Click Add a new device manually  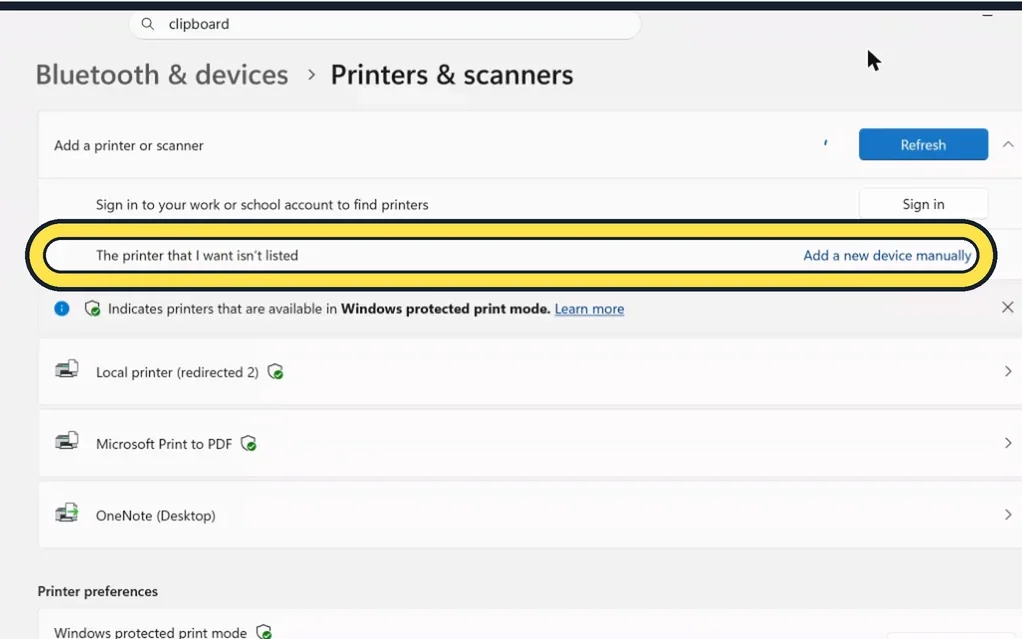pyautogui.click(x=886, y=256)
